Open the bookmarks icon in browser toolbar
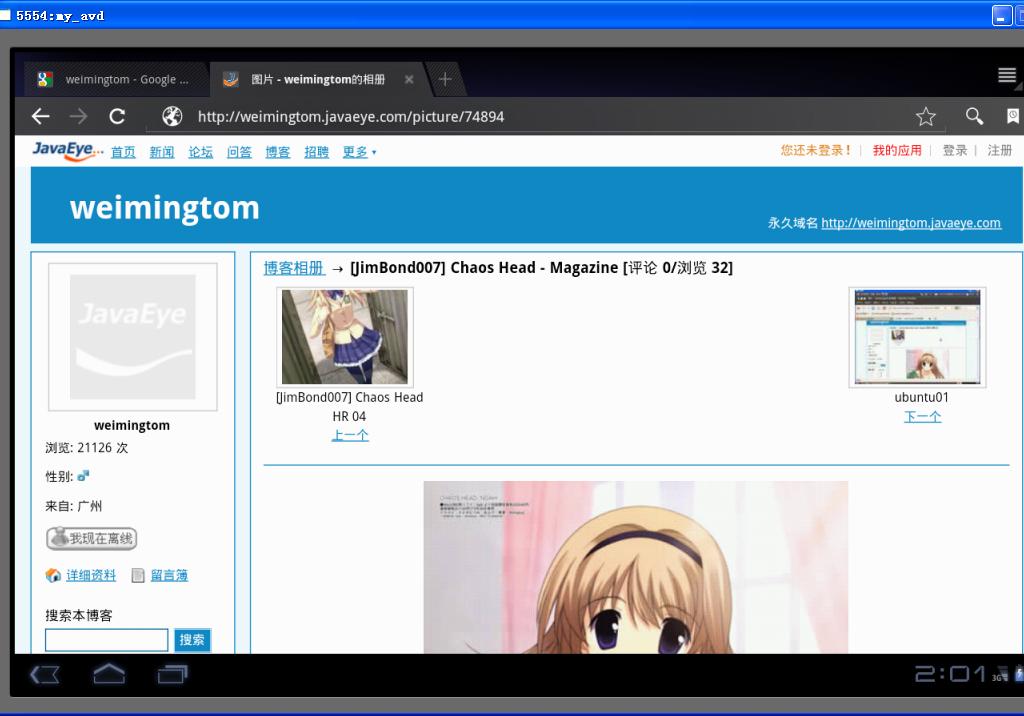Screen dimensions: 1024x716 [1013, 116]
